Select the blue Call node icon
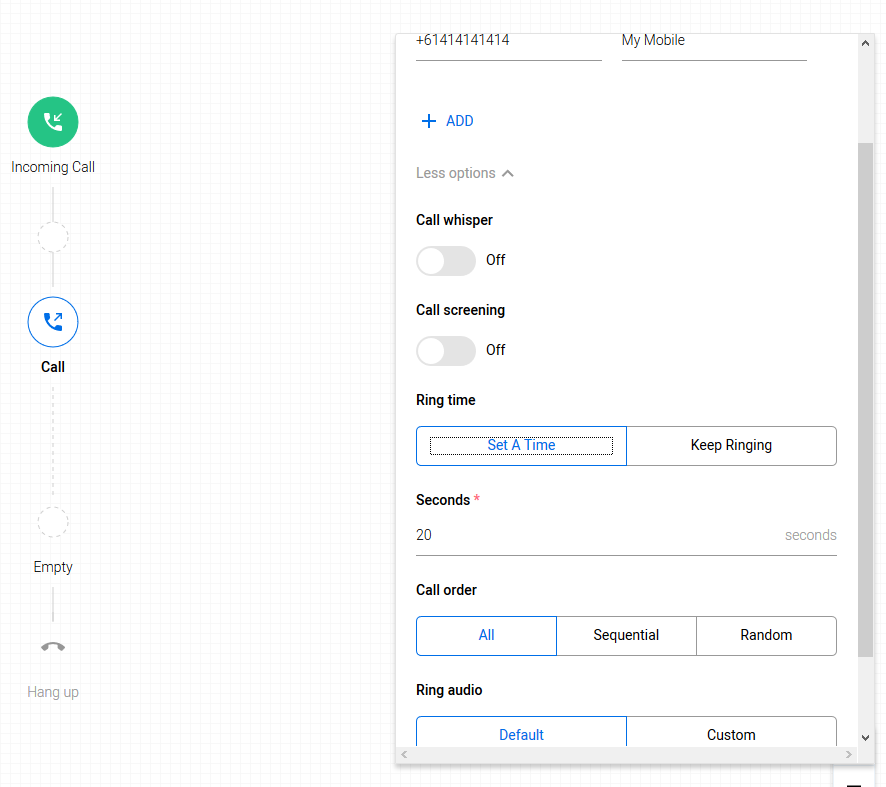This screenshot has width=886, height=787. point(53,322)
